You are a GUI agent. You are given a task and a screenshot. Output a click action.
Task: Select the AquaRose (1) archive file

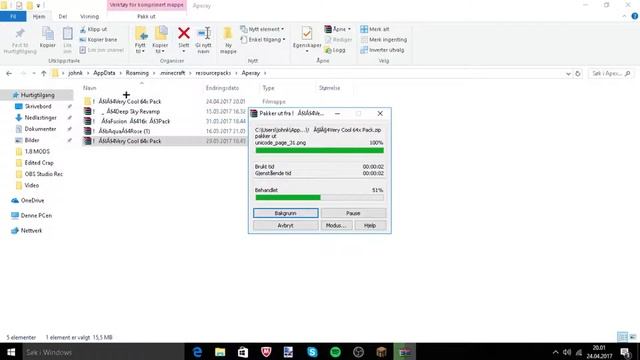(124, 131)
